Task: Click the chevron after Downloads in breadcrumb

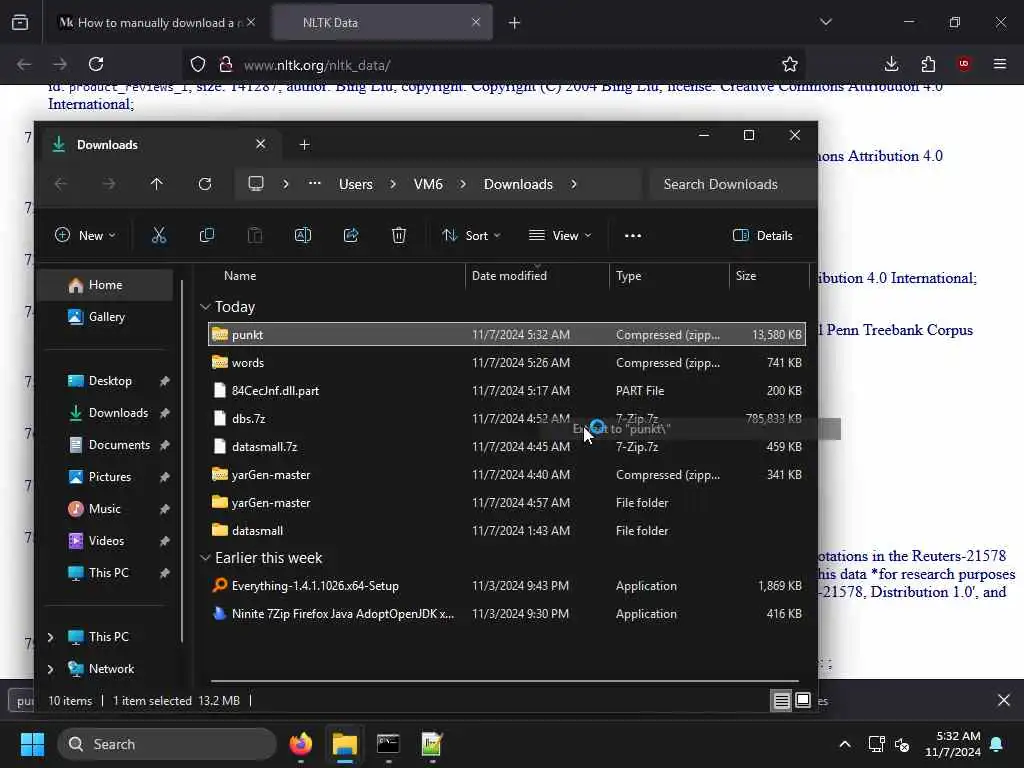Action: click(574, 184)
